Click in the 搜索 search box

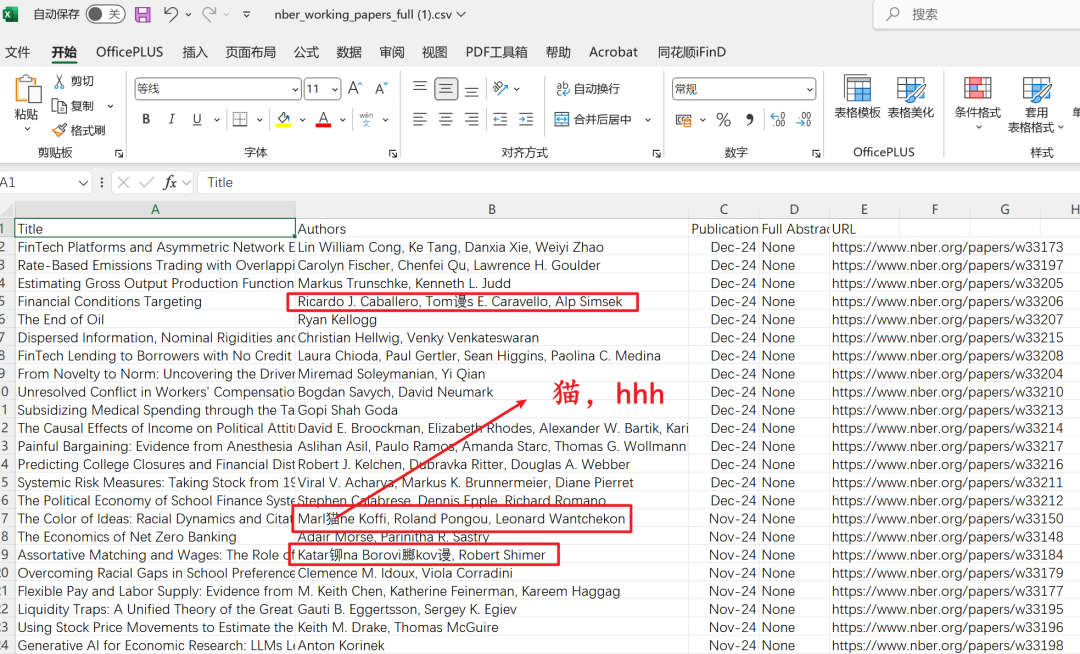pos(978,14)
